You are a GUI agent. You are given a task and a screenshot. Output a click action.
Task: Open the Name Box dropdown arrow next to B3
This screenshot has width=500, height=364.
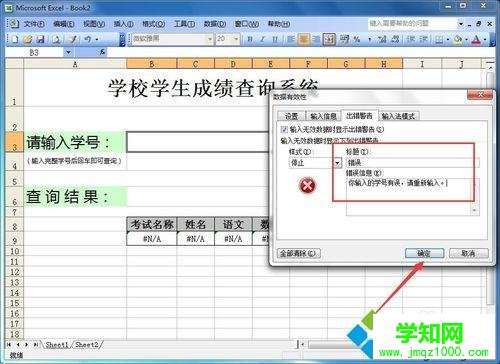coord(68,52)
